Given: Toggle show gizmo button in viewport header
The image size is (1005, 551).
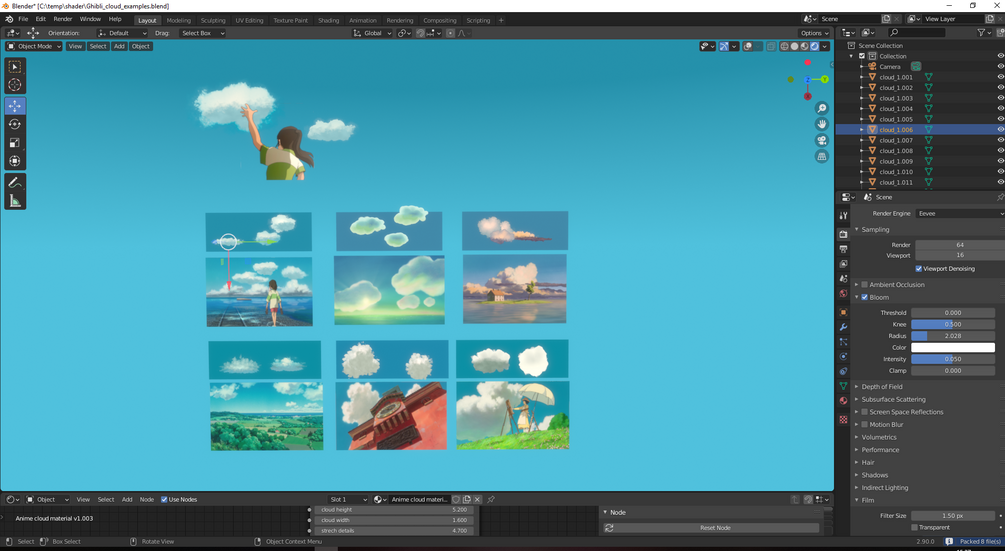Looking at the screenshot, I should point(724,46).
